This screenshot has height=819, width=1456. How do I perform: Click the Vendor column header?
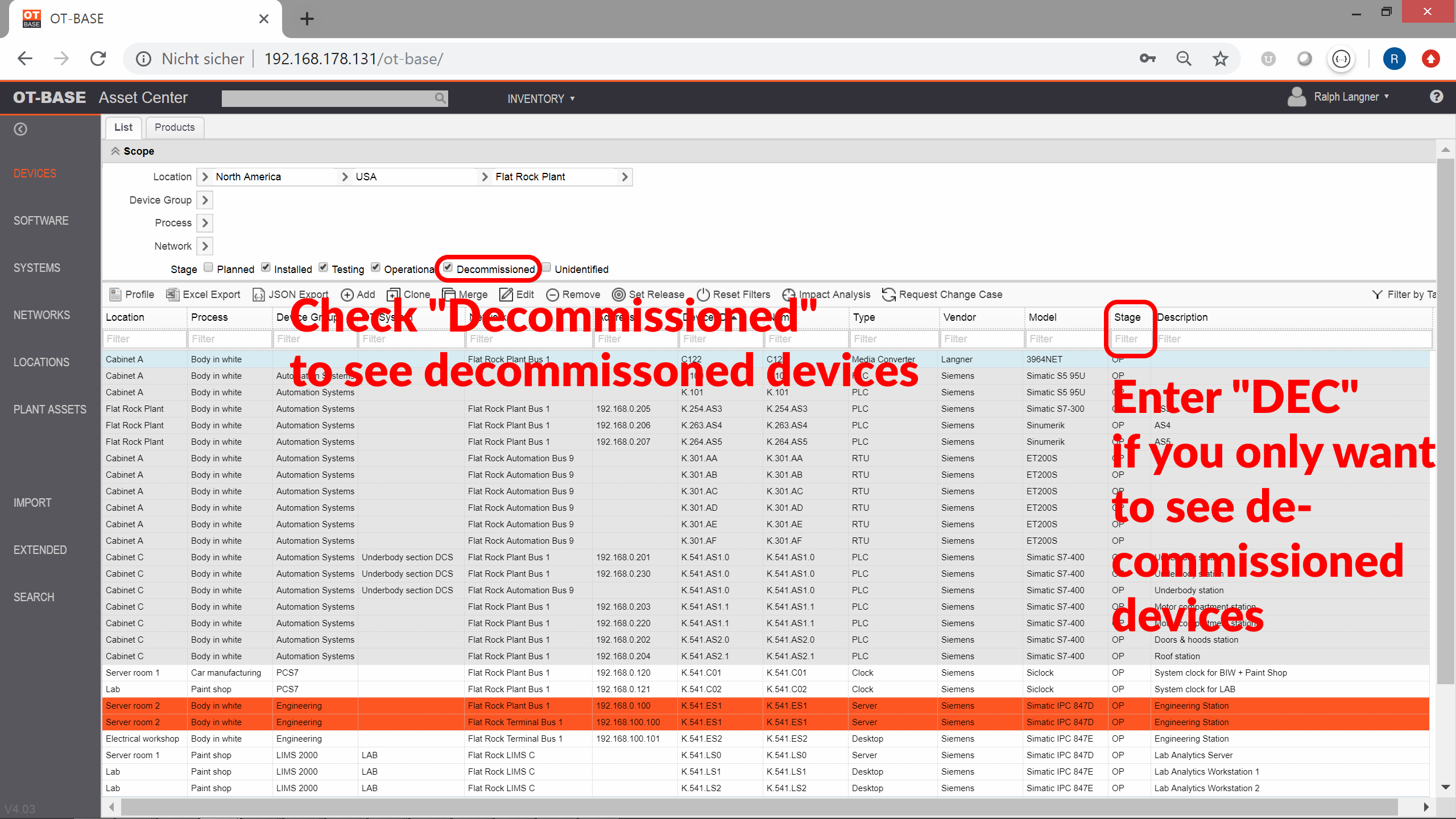point(981,317)
